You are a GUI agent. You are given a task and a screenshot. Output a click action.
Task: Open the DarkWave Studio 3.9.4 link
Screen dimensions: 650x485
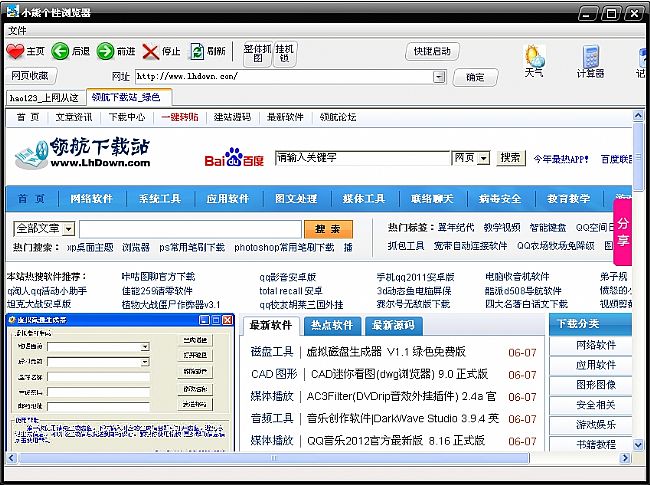pyautogui.click(x=403, y=419)
